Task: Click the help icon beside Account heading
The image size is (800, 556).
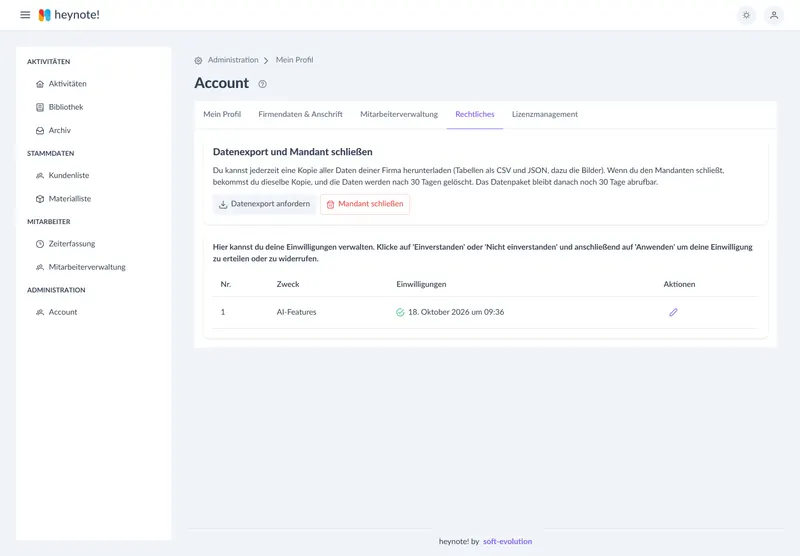Action: (262, 84)
